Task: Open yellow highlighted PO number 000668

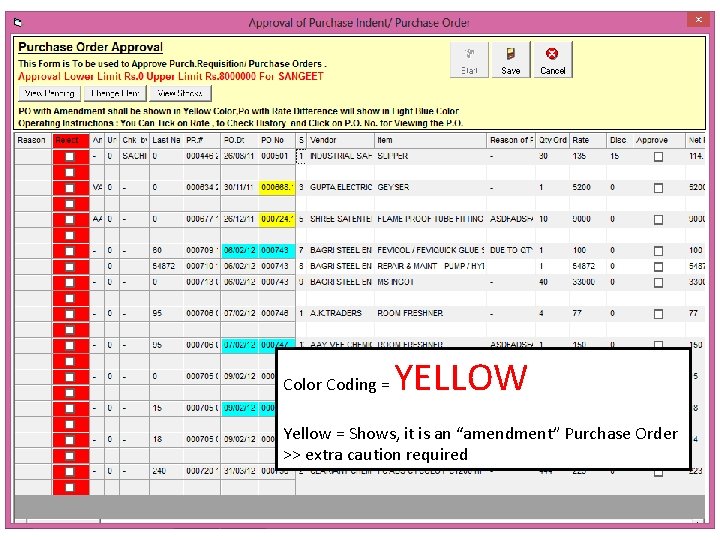Action: coord(277,187)
